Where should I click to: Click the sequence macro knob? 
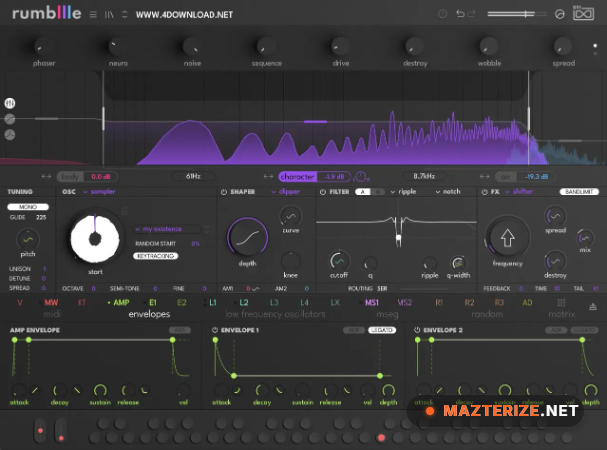(x=266, y=47)
